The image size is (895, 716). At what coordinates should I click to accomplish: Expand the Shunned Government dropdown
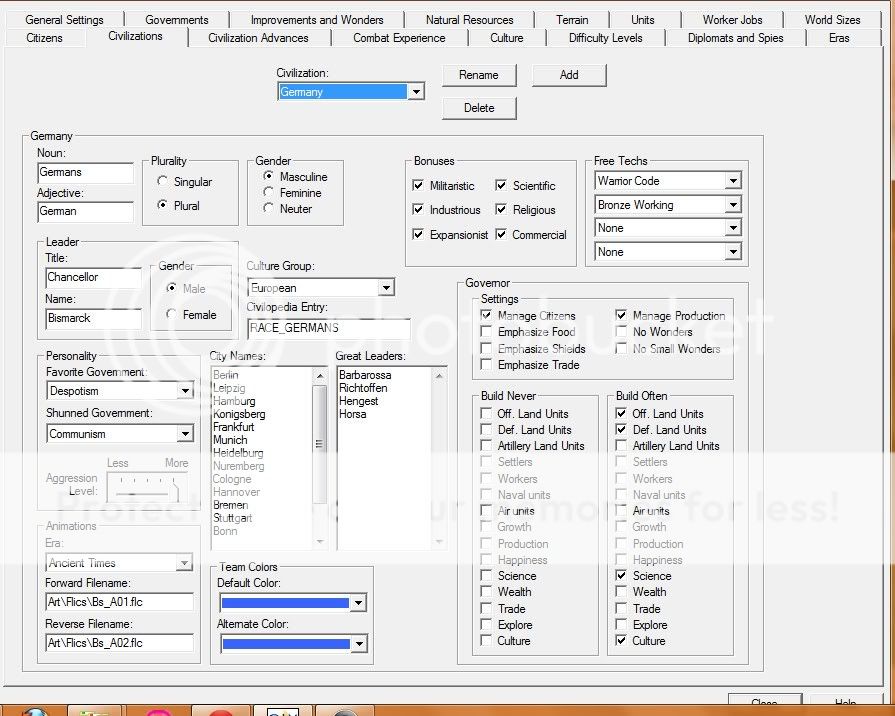[185, 434]
